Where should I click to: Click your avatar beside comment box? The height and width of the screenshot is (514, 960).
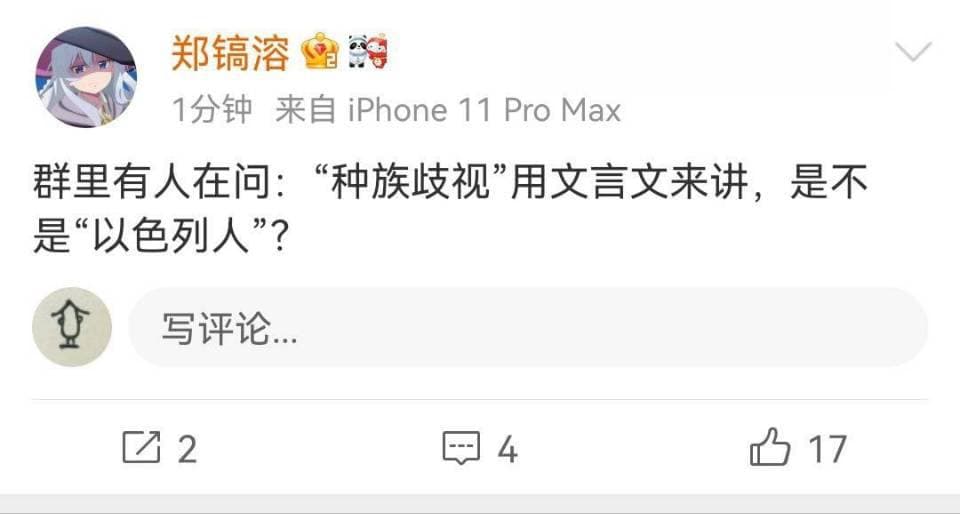tap(72, 327)
